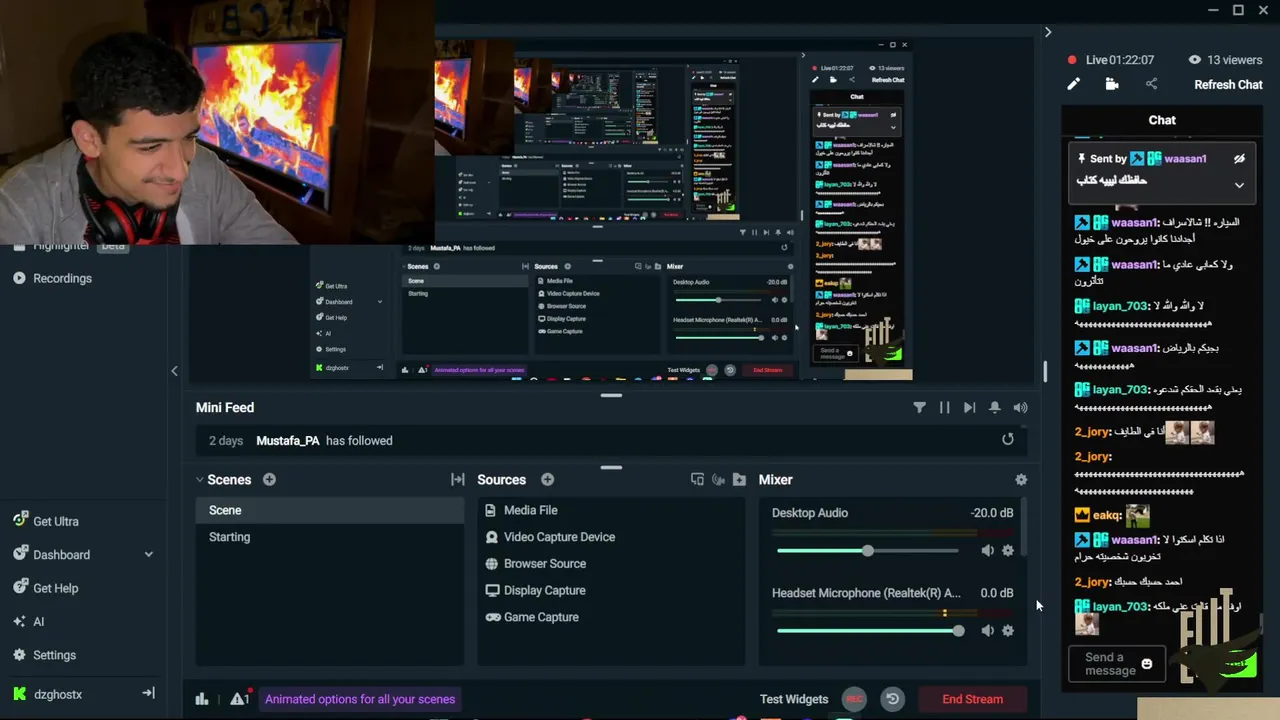Click the dzghostx account name
This screenshot has height=720, width=1280.
click(x=58, y=694)
